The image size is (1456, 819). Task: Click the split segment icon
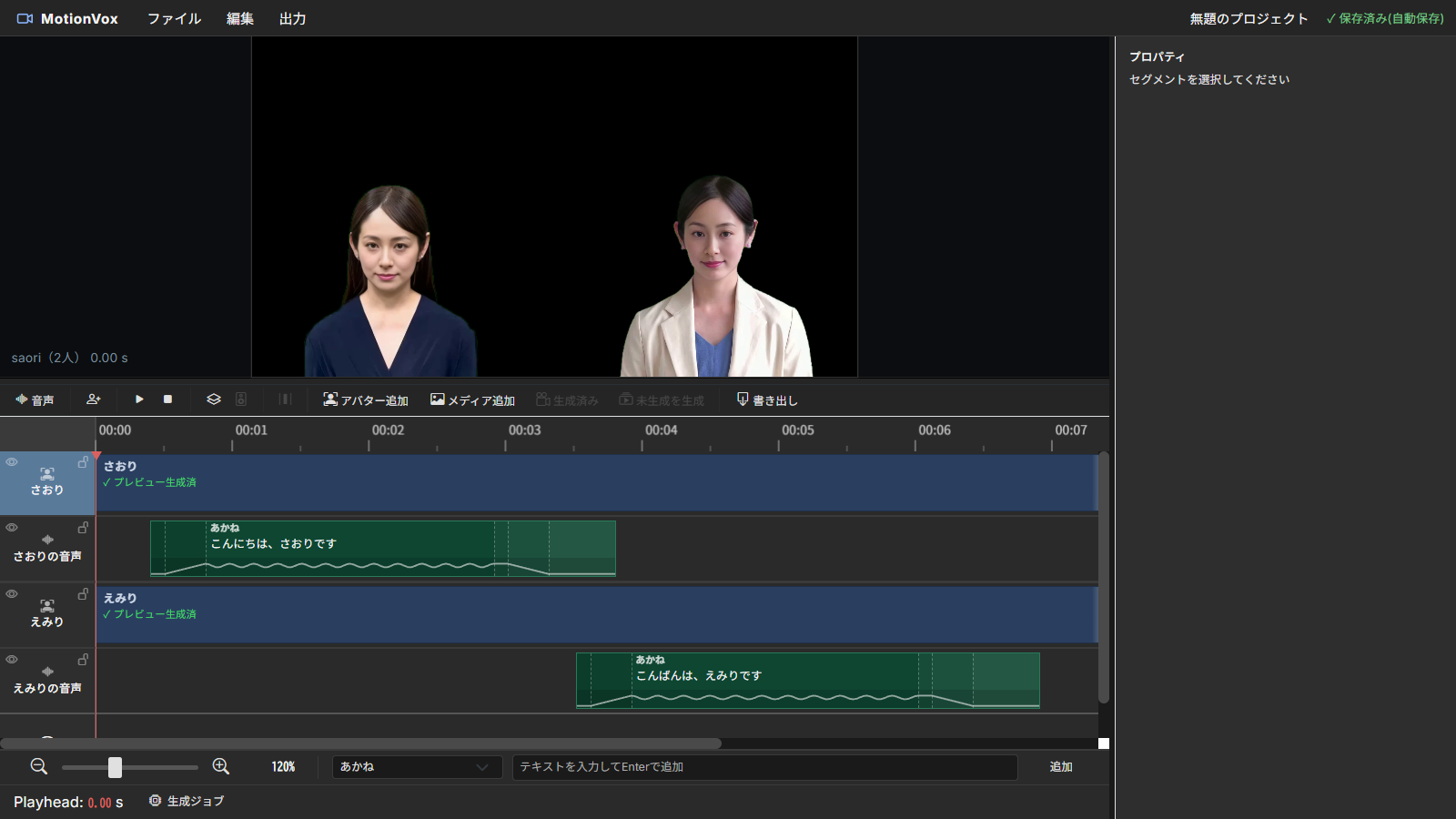pyautogui.click(x=285, y=399)
